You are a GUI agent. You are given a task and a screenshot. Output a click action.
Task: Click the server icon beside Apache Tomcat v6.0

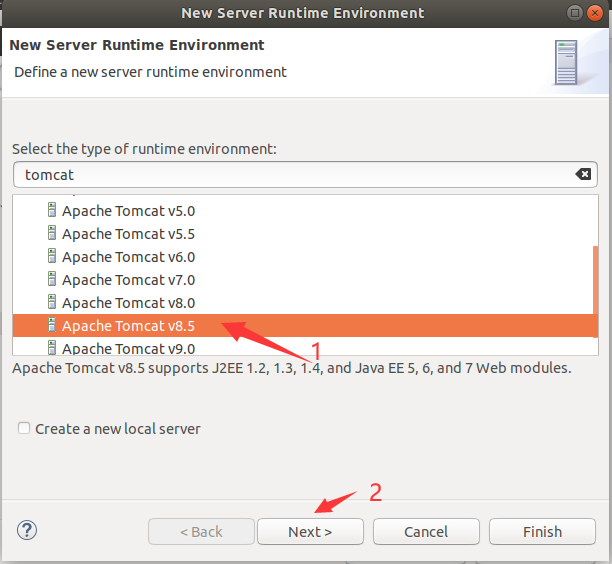click(x=52, y=256)
